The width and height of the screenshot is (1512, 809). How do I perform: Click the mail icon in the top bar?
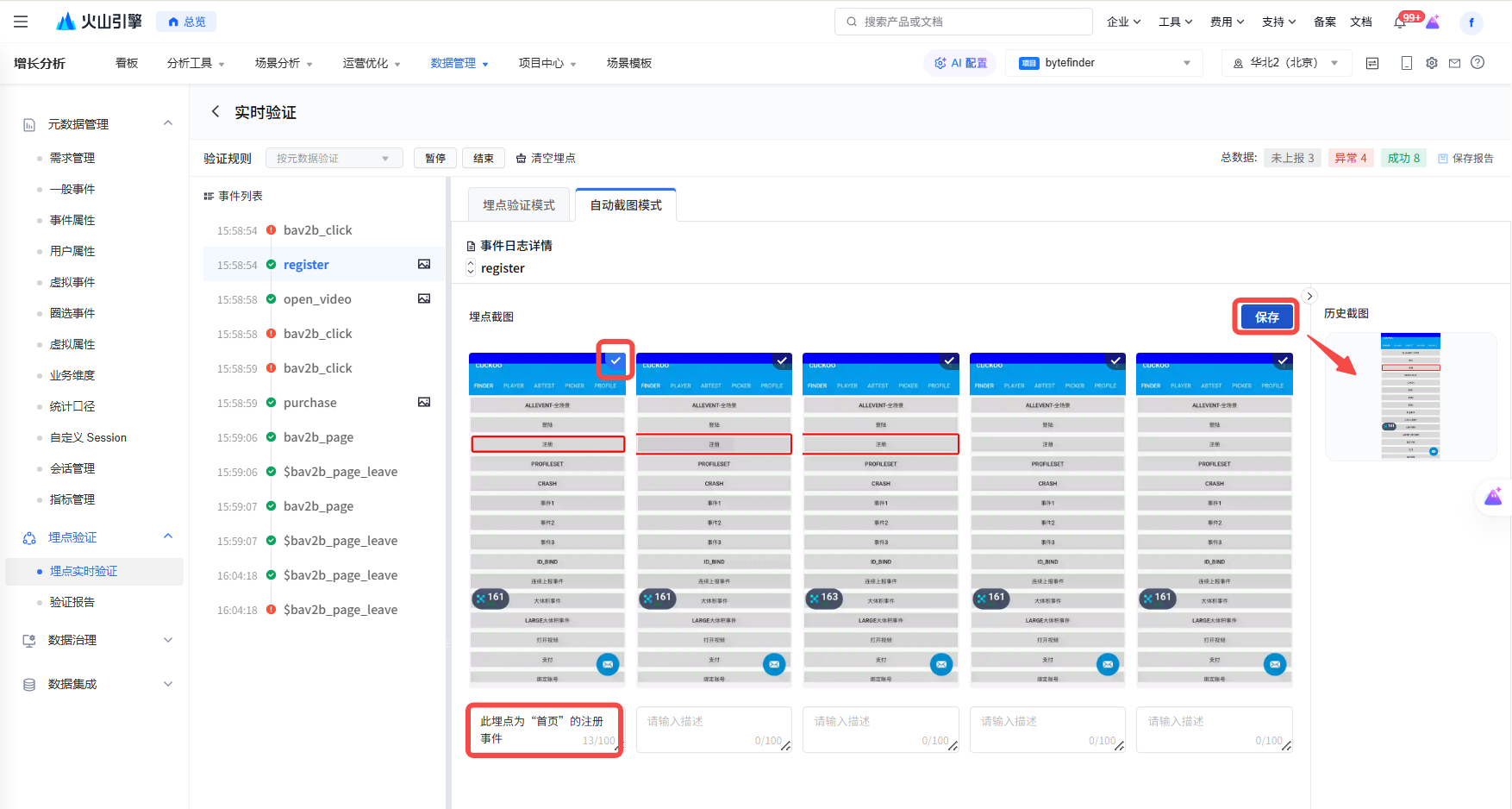pyautogui.click(x=1454, y=63)
